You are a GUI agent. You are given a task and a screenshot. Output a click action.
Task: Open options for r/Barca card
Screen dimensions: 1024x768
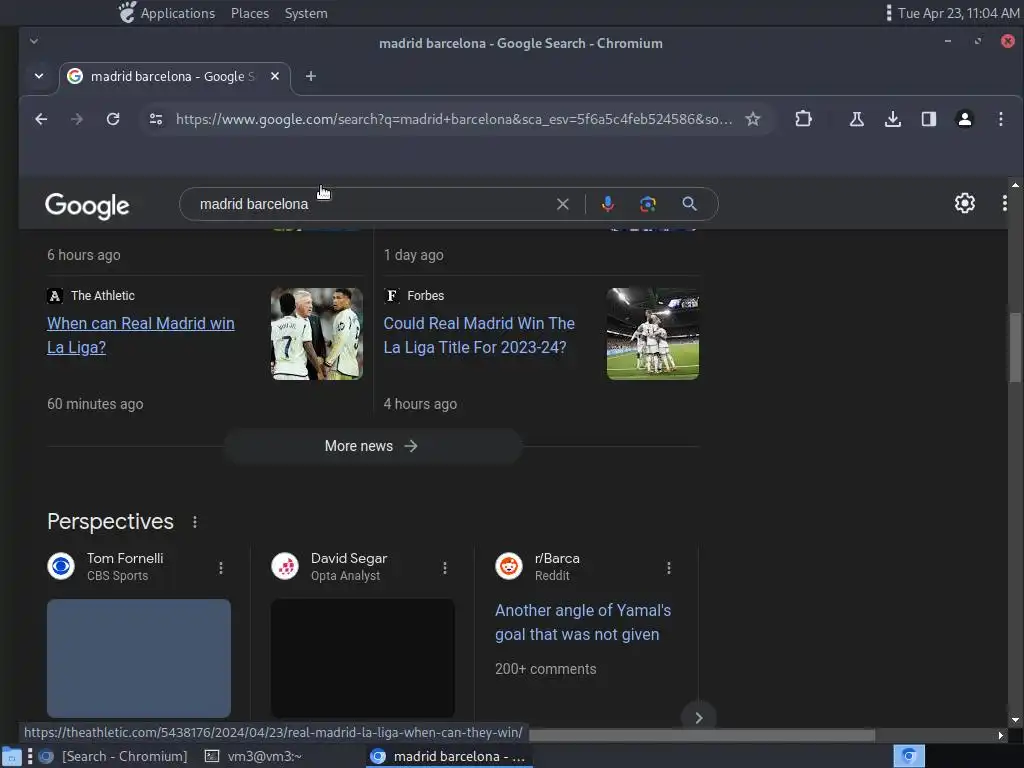click(x=669, y=568)
